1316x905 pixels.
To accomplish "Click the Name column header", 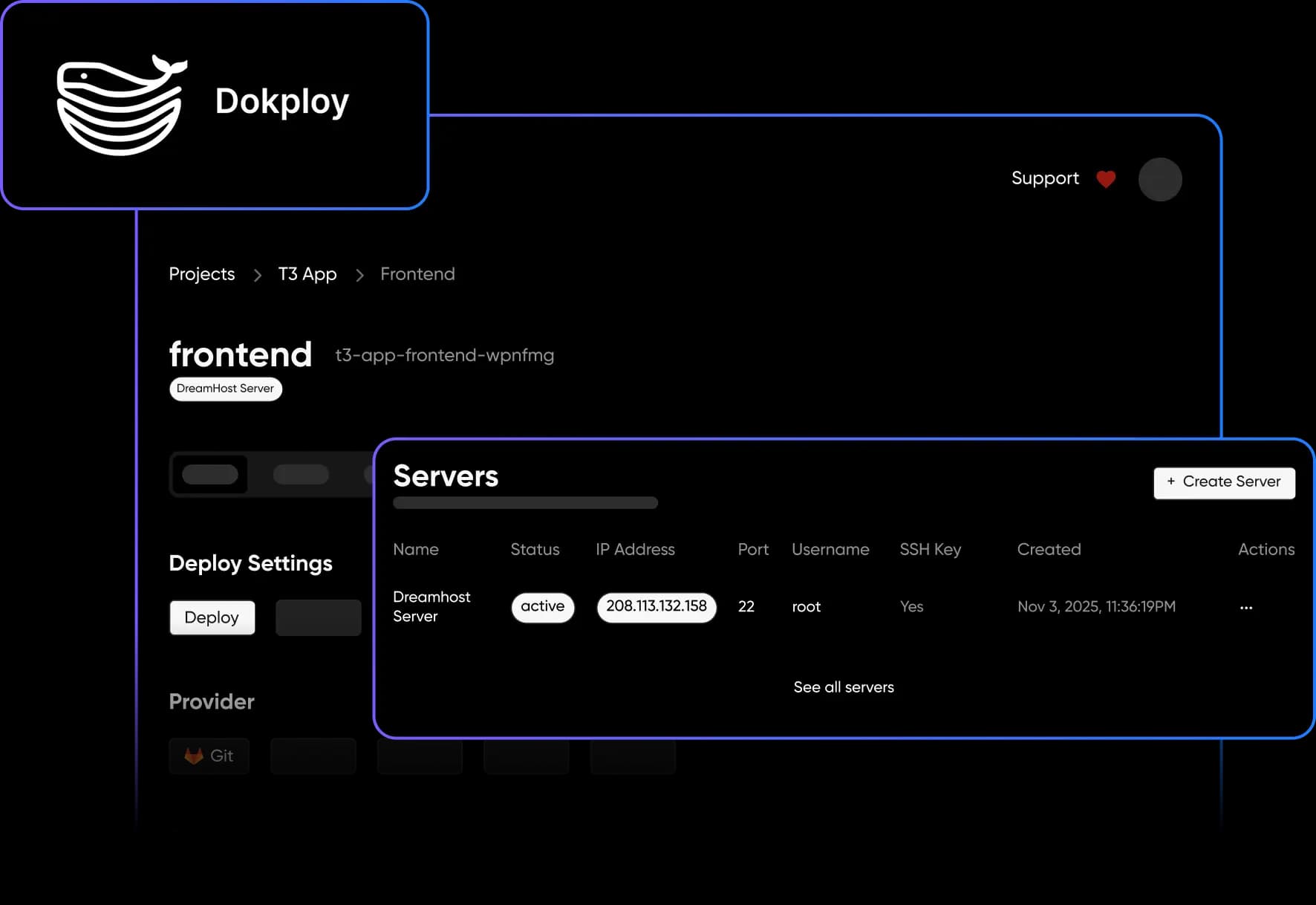I will [416, 549].
